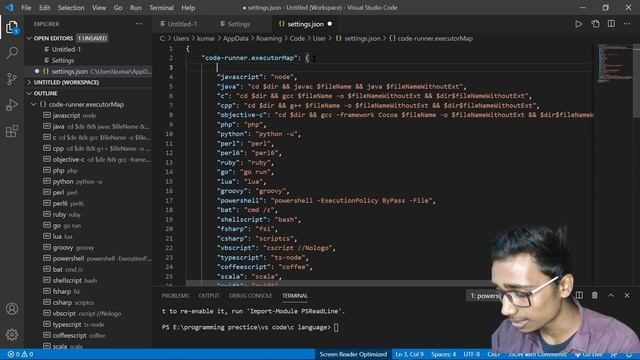Open the Search view in activity bar
The height and width of the screenshot is (360, 640).
click(x=12, y=53)
